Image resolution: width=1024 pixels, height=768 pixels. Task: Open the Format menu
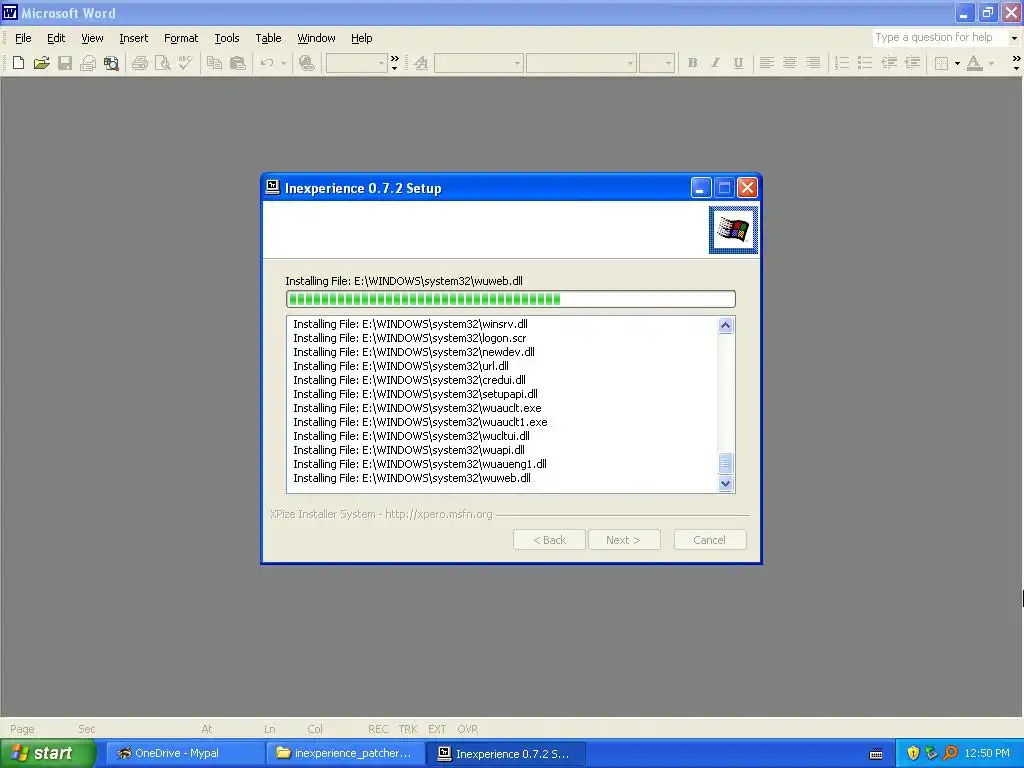coord(181,38)
